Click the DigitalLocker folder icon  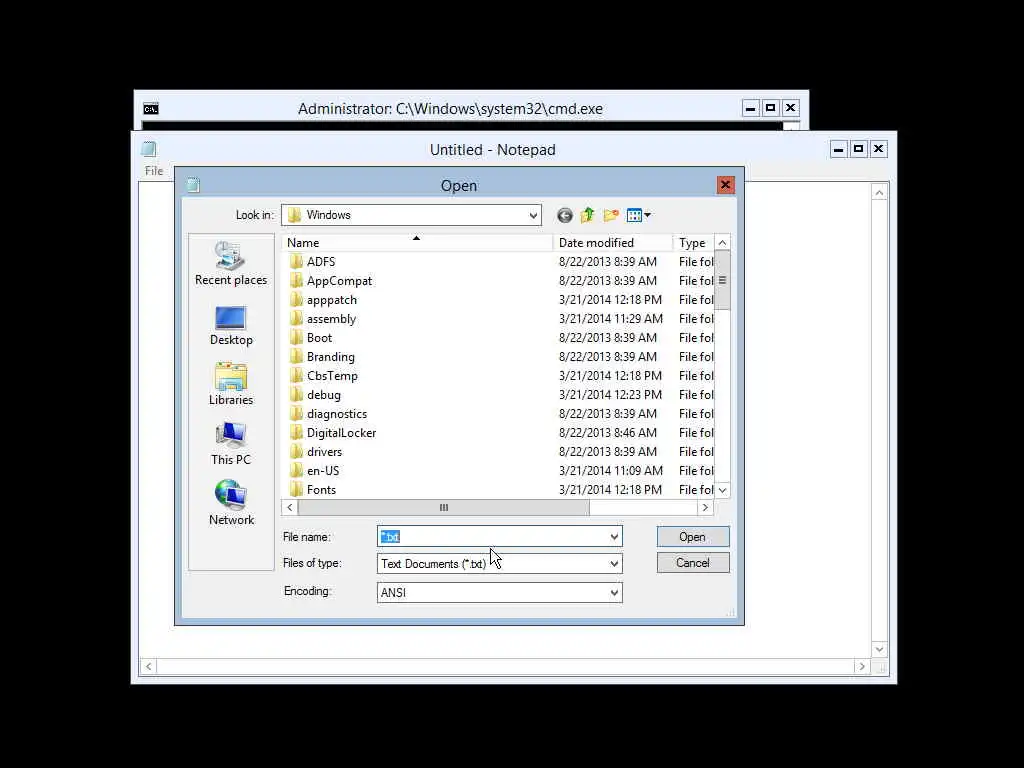[x=296, y=432]
